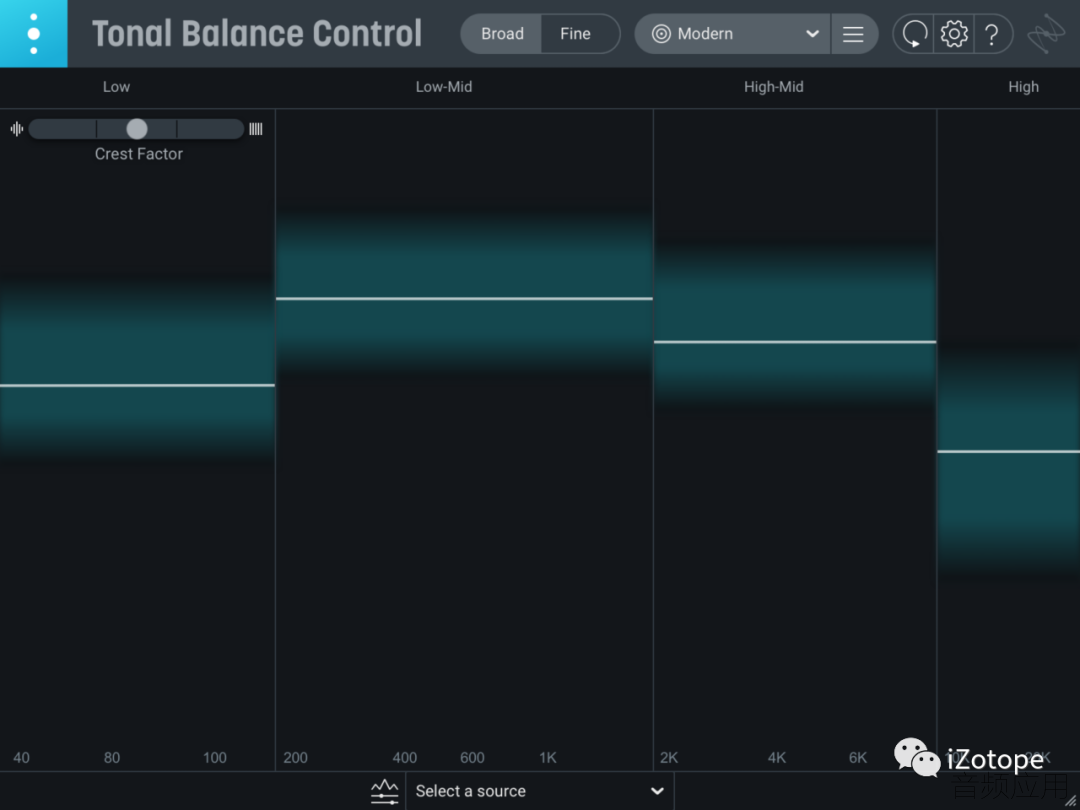Open the Modern target curve dropdown
1080x810 pixels.
pos(732,34)
